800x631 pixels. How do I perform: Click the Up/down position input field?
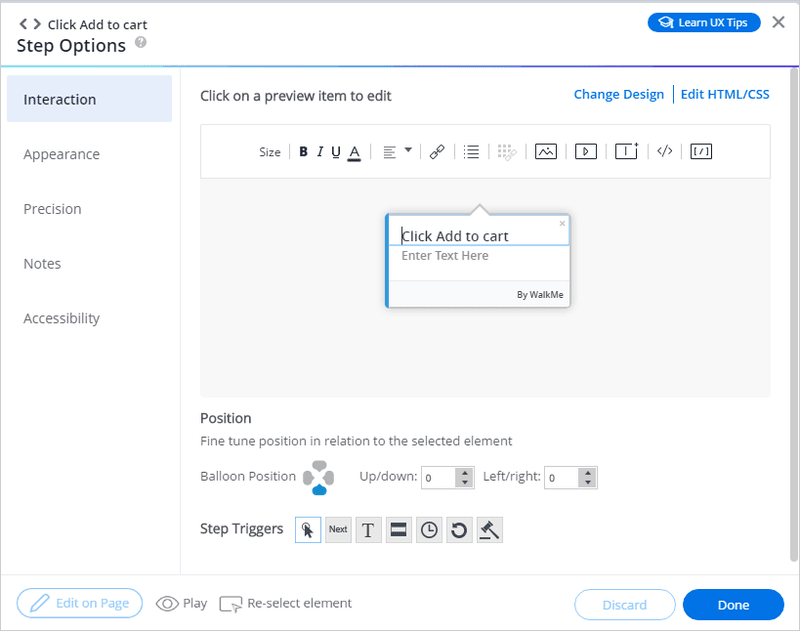[440, 477]
